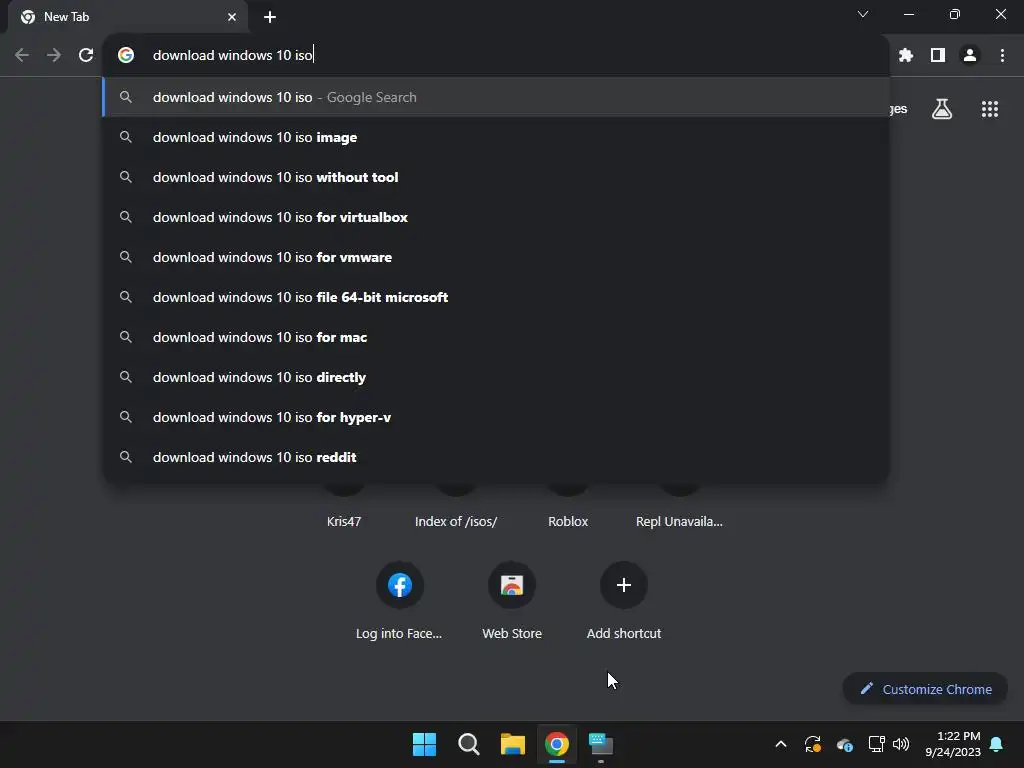The width and height of the screenshot is (1024, 768).
Task: Select suggestion ending 'without tool'
Action: point(496,177)
